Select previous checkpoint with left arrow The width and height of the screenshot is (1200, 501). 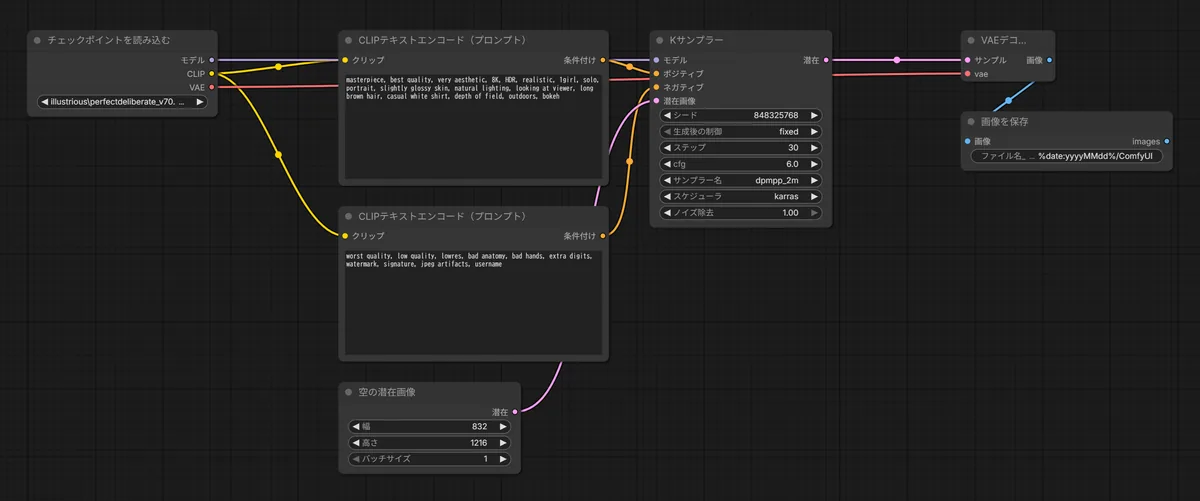pyautogui.click(x=44, y=102)
